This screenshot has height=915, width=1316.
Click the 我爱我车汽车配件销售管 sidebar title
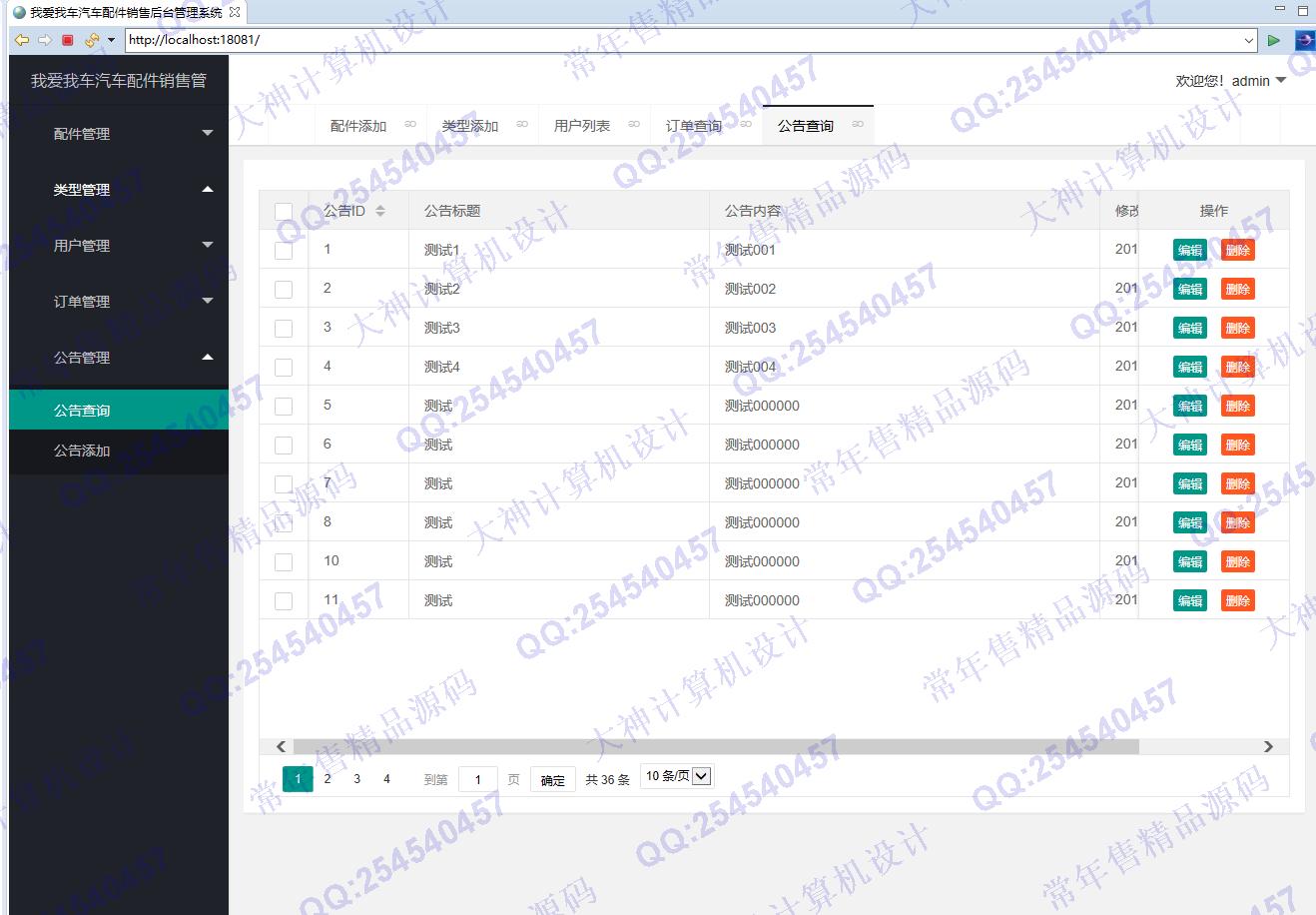coord(119,81)
